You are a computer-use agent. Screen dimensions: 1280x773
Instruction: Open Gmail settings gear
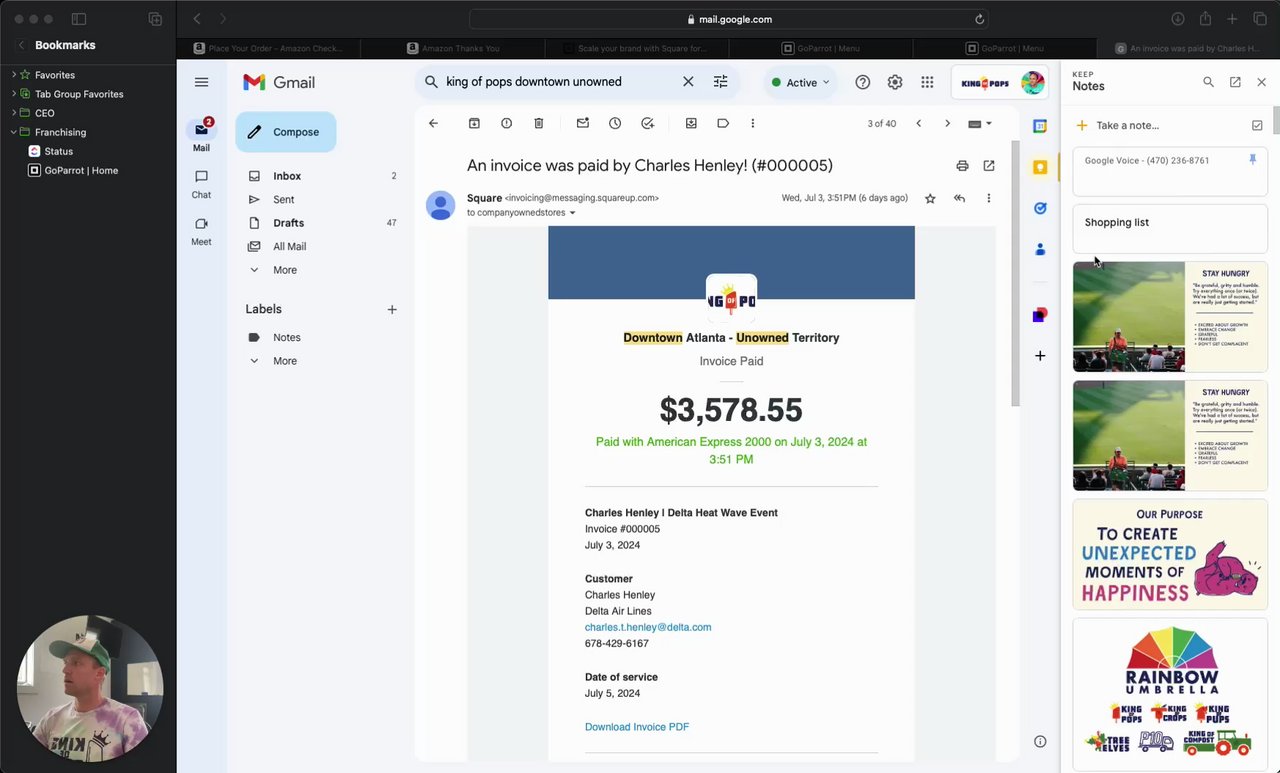tap(895, 82)
